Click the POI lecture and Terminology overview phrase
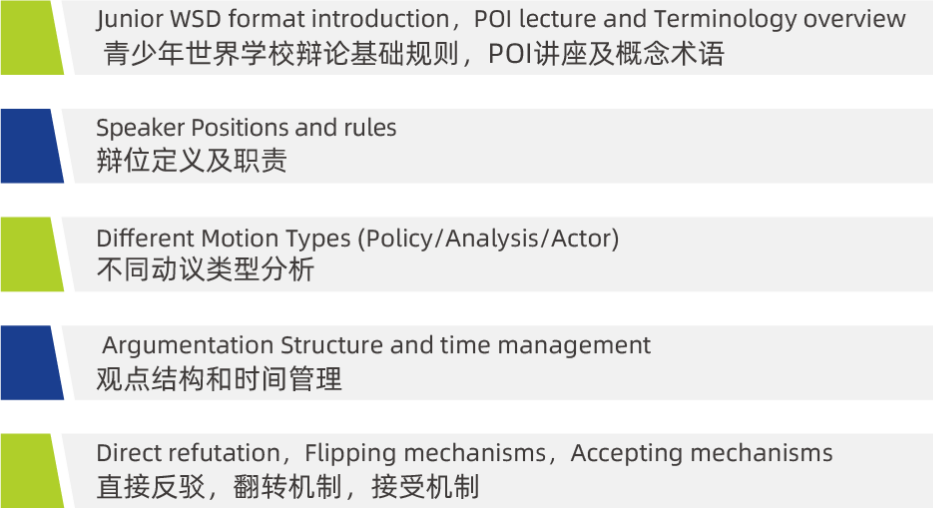 (690, 19)
